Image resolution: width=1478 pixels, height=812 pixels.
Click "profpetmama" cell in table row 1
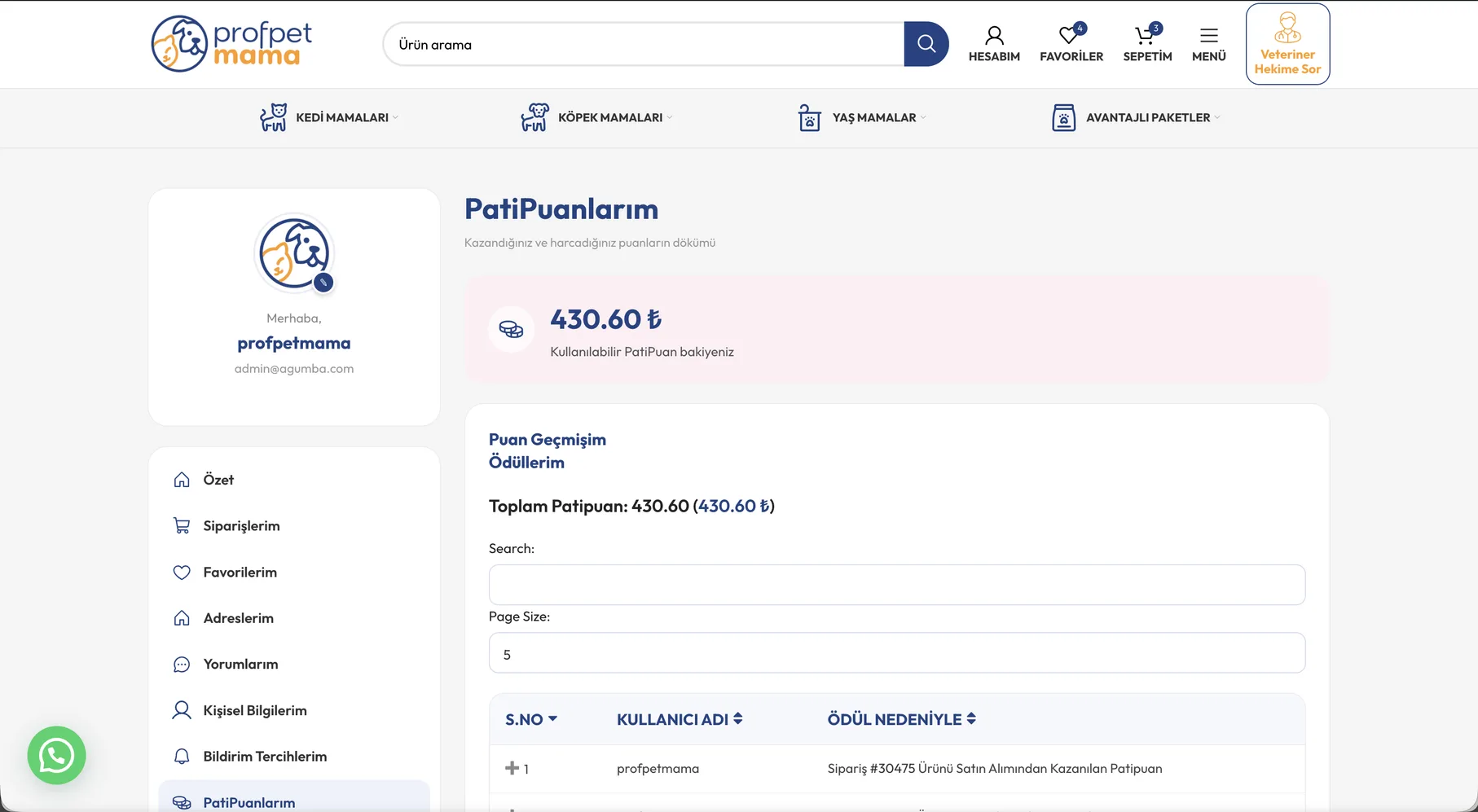pos(658,769)
